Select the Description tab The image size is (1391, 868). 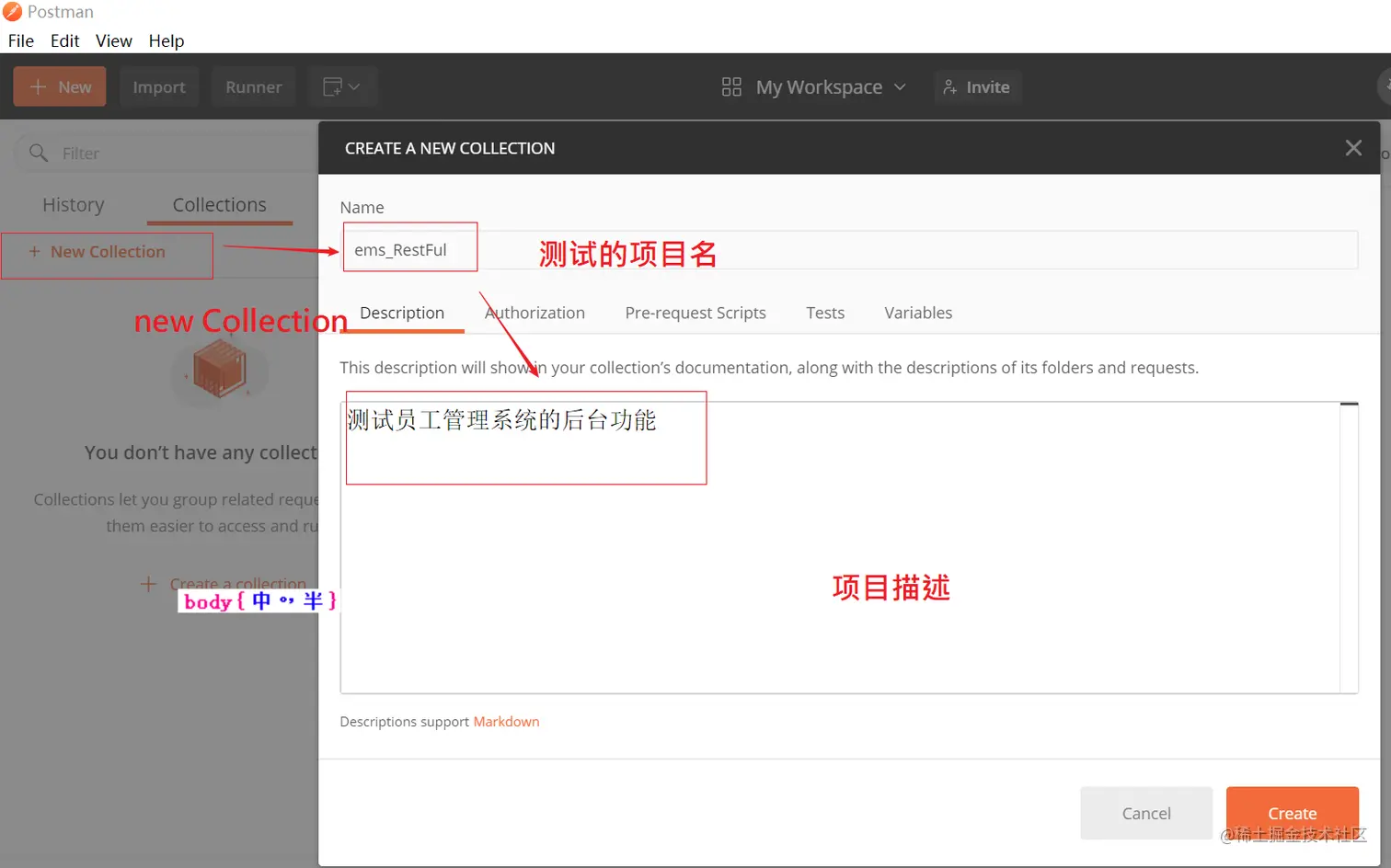click(x=402, y=313)
